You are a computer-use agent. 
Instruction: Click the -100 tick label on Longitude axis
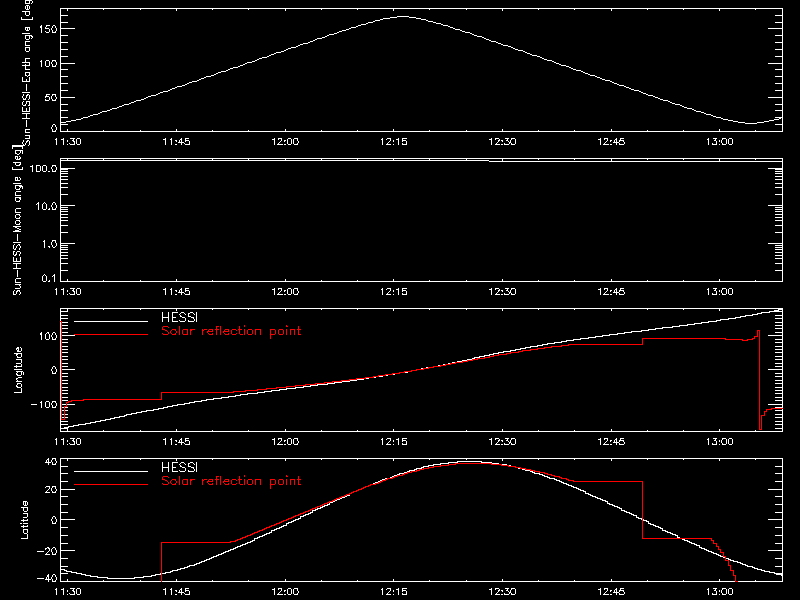(44, 404)
